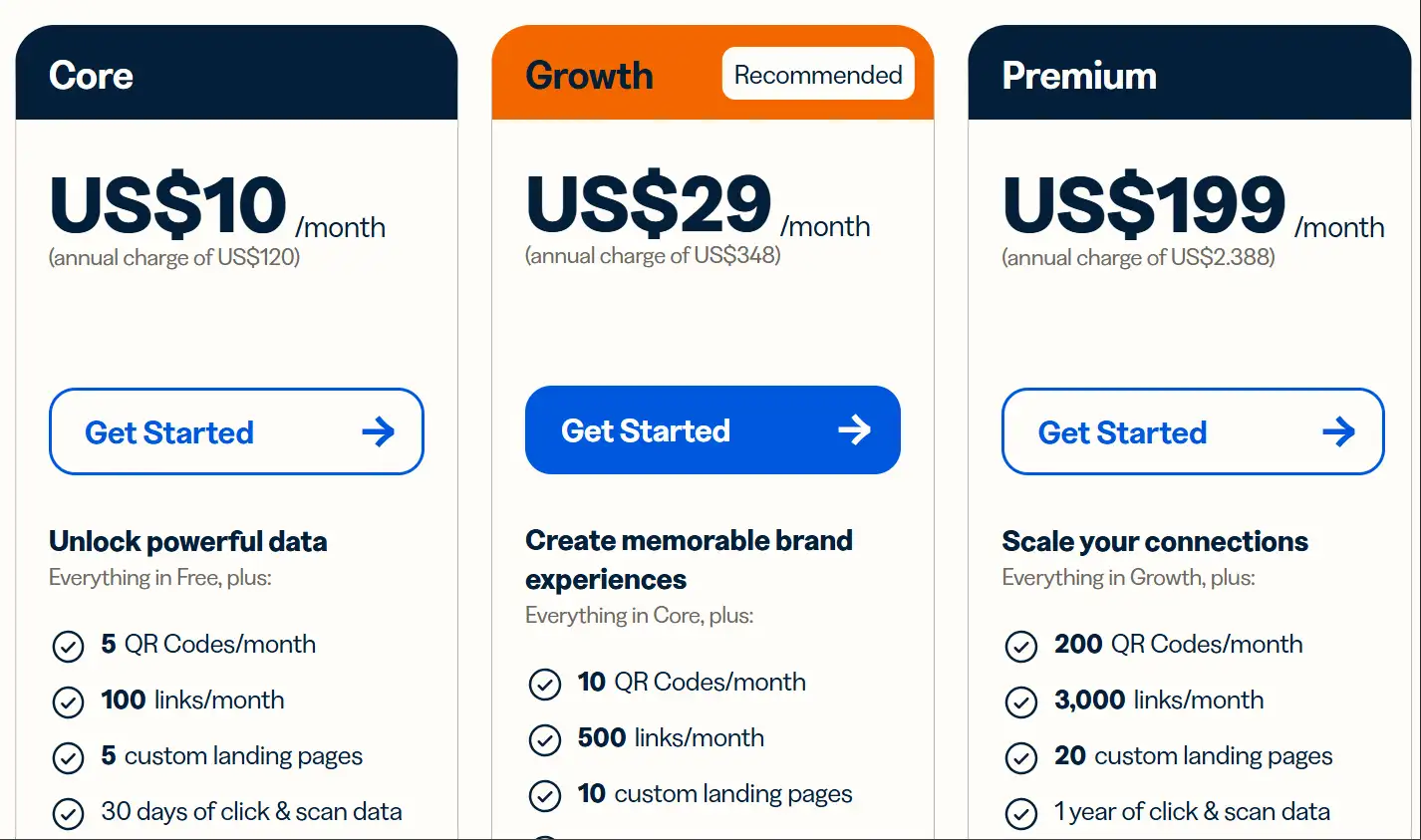The image size is (1421, 840).
Task: Click checkmark icon beside 200 QR Codes/month
Action: [x=1020, y=646]
